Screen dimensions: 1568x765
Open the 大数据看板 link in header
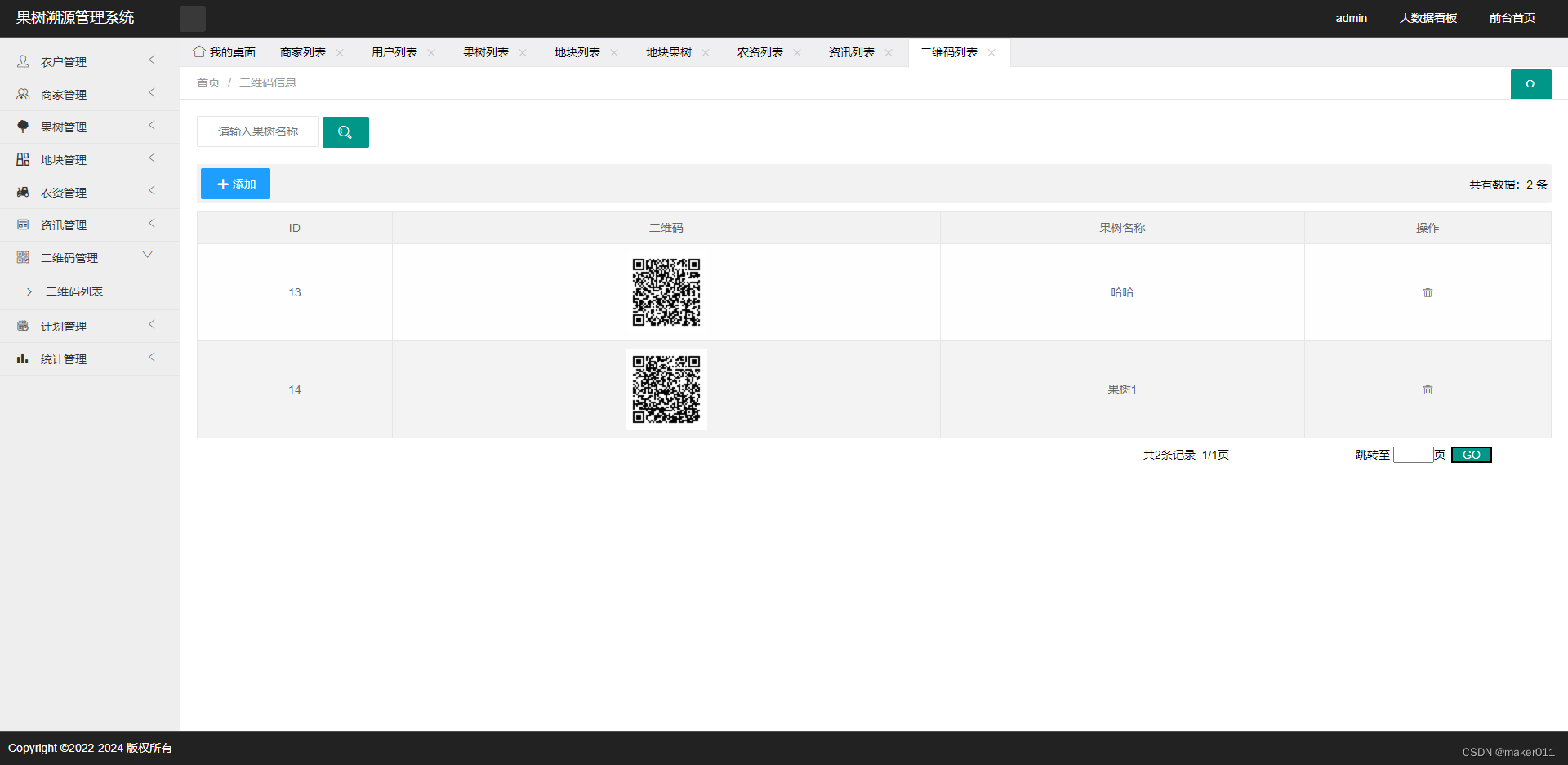click(x=1428, y=18)
